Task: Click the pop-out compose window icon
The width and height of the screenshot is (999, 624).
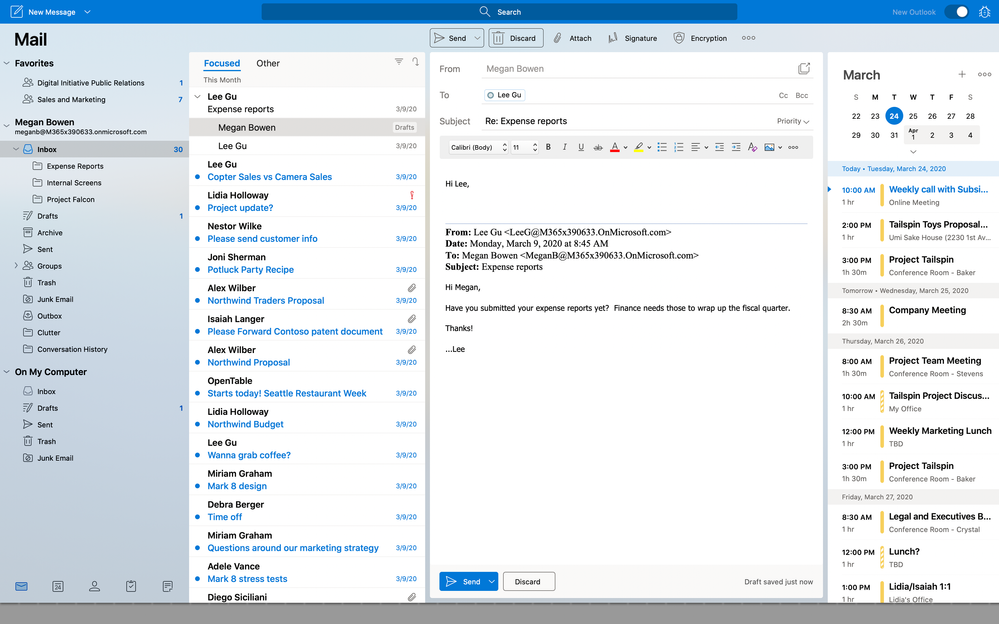Action: point(804,68)
